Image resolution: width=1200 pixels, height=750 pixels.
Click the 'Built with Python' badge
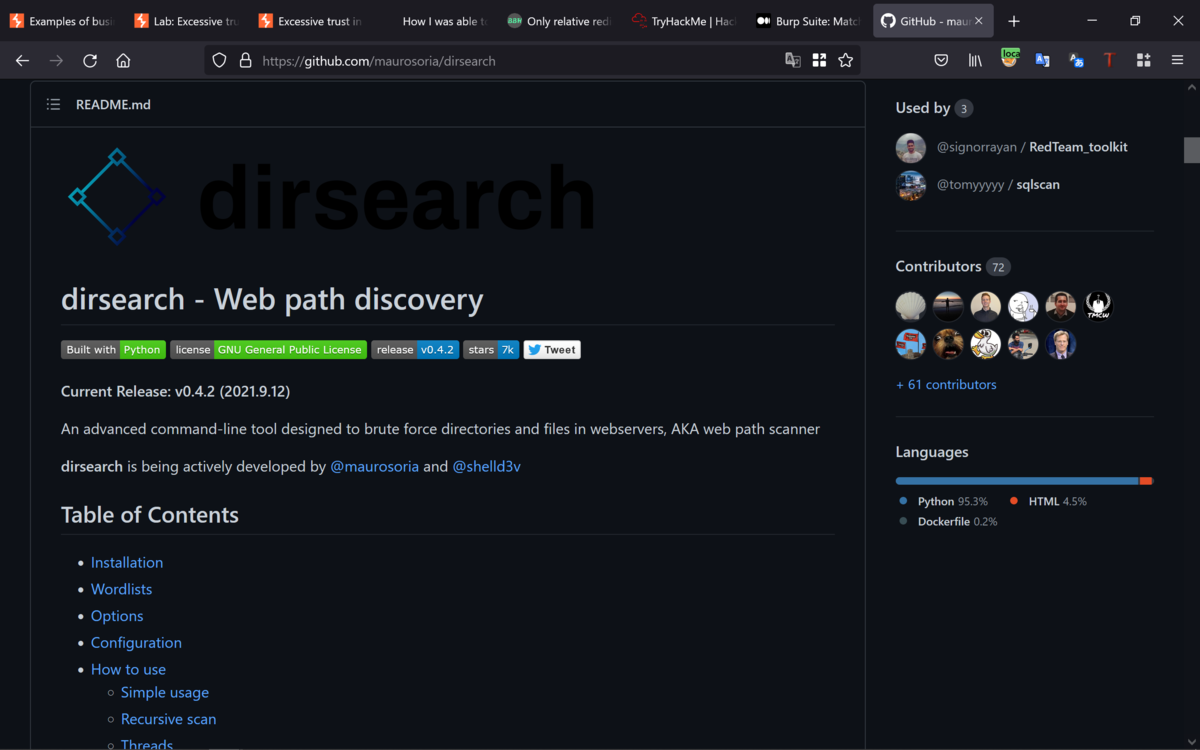point(113,350)
